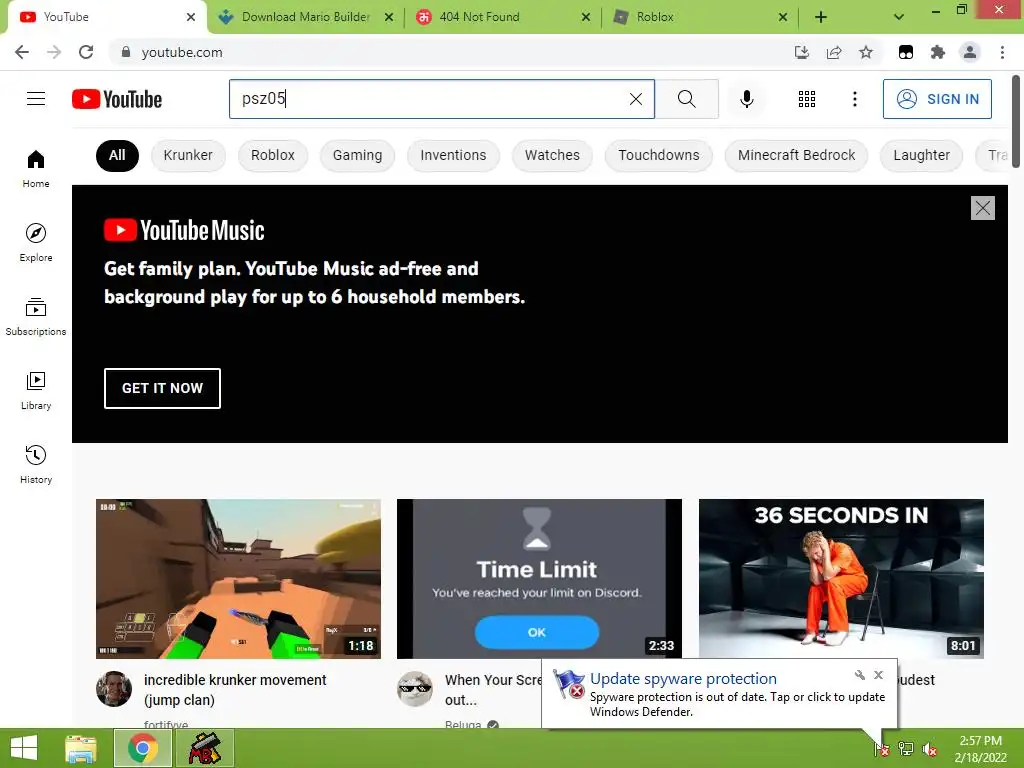This screenshot has width=1024, height=768.
Task: Open the krunker movement video thumbnail
Action: tap(238, 579)
